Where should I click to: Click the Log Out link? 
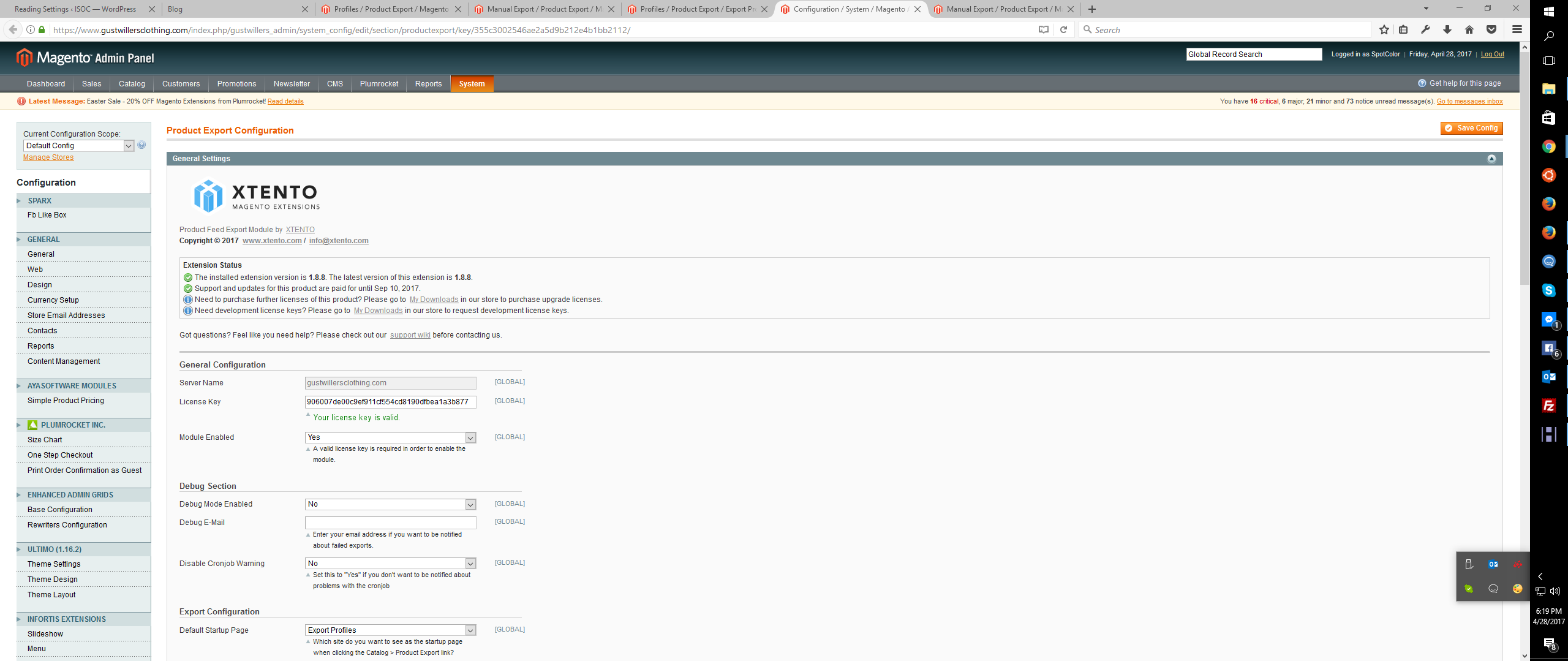(x=1493, y=55)
